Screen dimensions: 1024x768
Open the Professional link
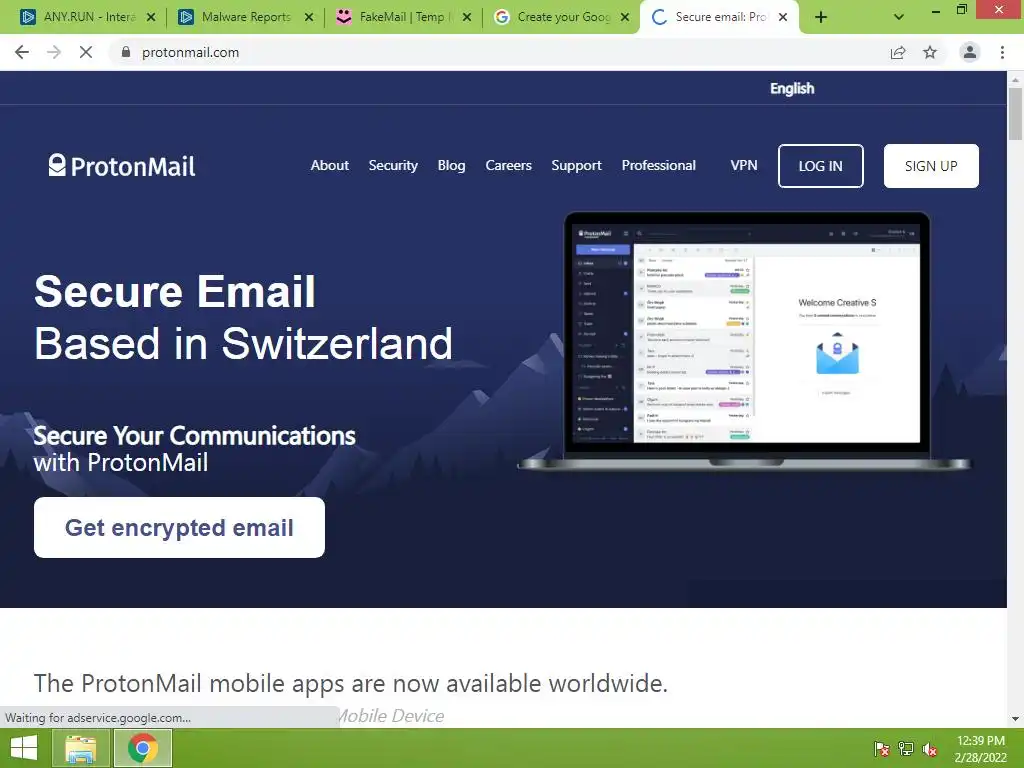(658, 165)
